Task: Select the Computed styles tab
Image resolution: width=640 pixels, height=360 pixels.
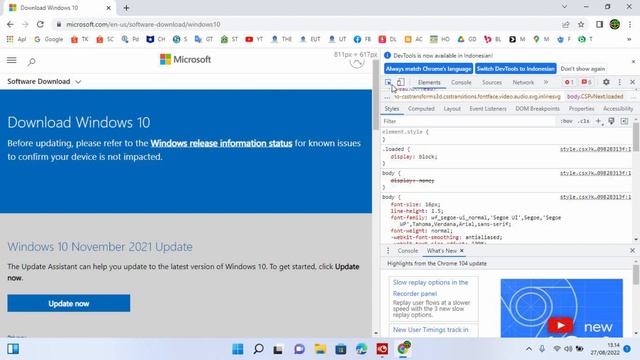Action: pos(421,109)
